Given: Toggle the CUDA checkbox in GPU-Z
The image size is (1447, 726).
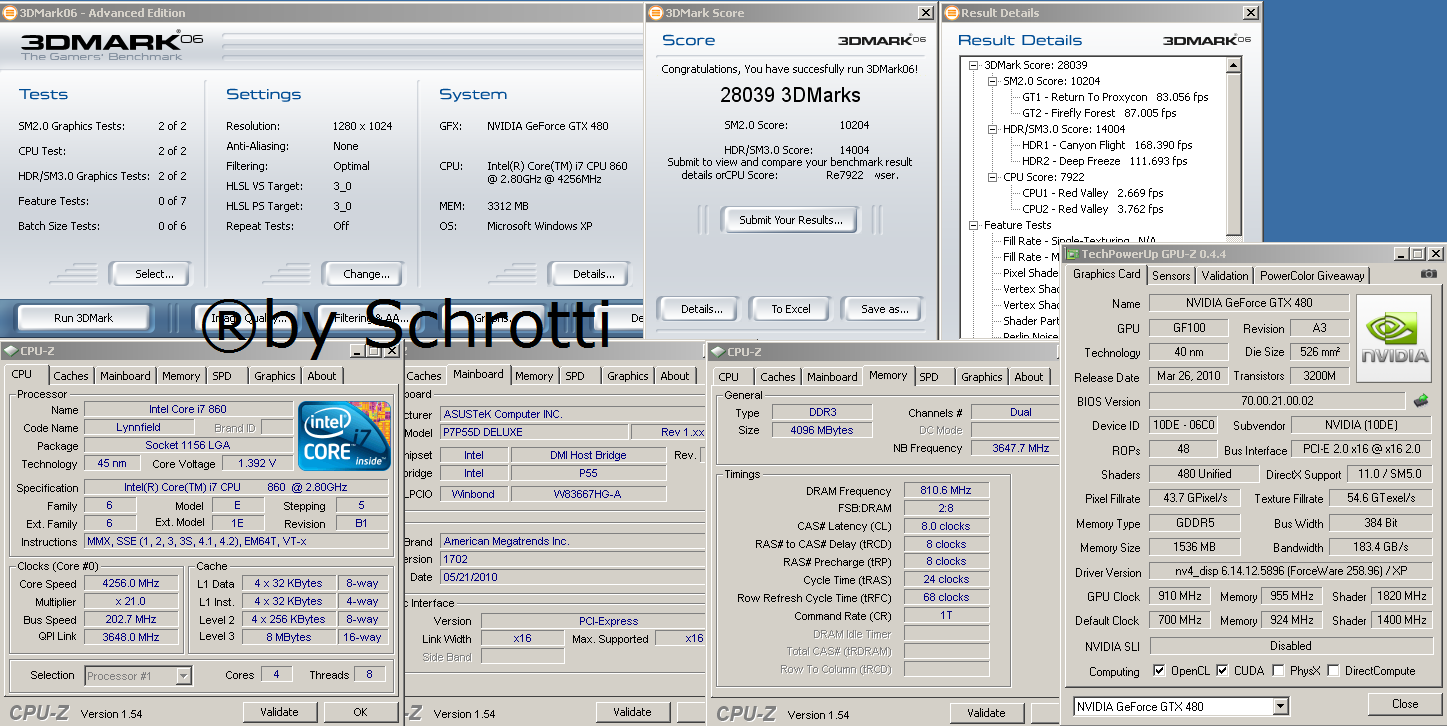Looking at the screenshot, I should pyautogui.click(x=1222, y=671).
